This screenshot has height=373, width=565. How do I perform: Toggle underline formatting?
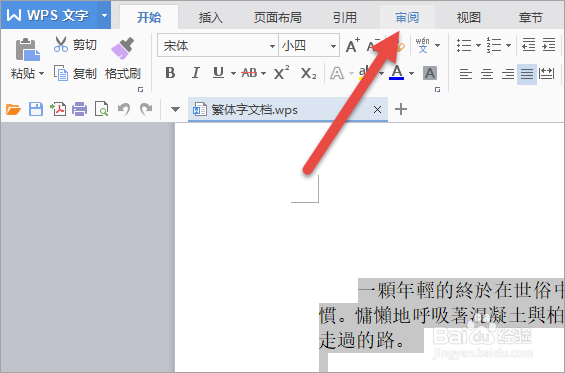218,73
